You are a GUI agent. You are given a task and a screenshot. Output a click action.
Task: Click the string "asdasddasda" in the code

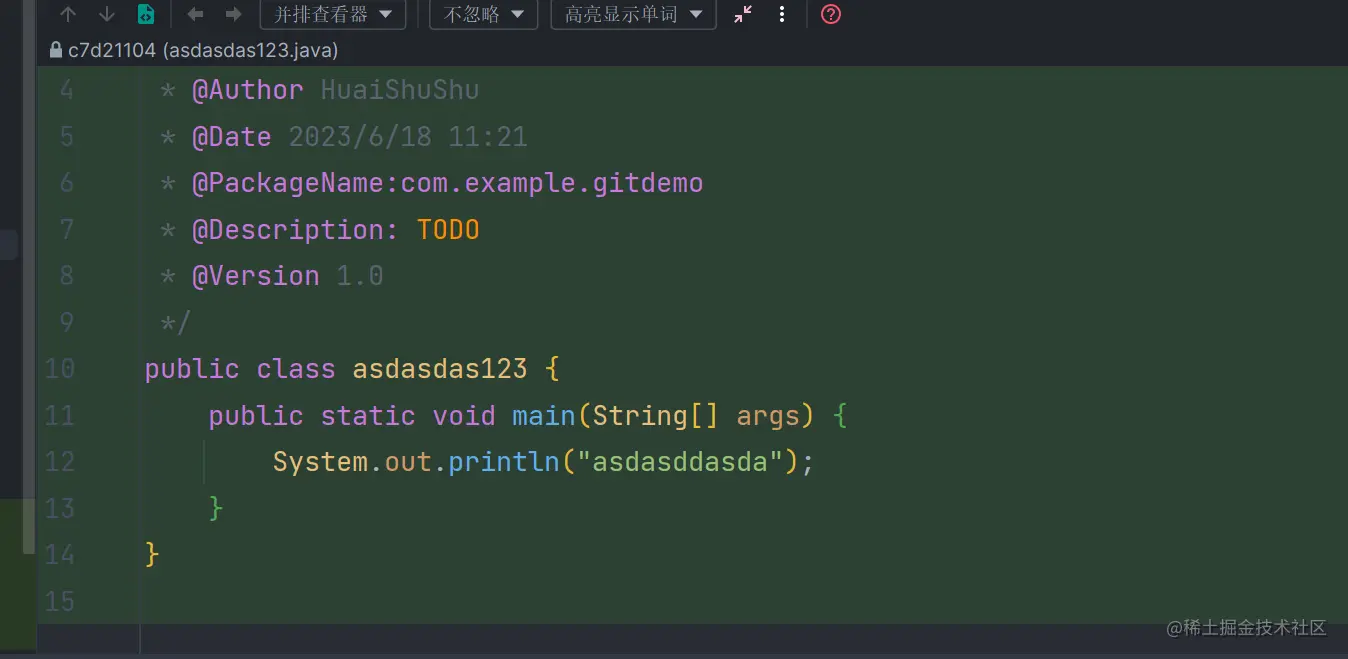pos(680,462)
